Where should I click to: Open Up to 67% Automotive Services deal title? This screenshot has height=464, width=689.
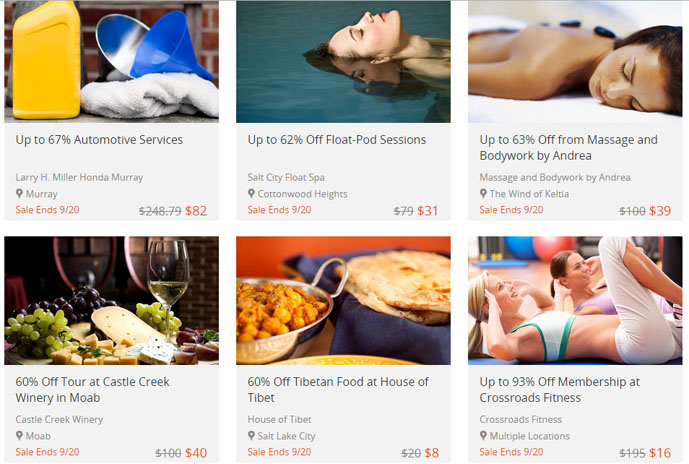coord(99,140)
